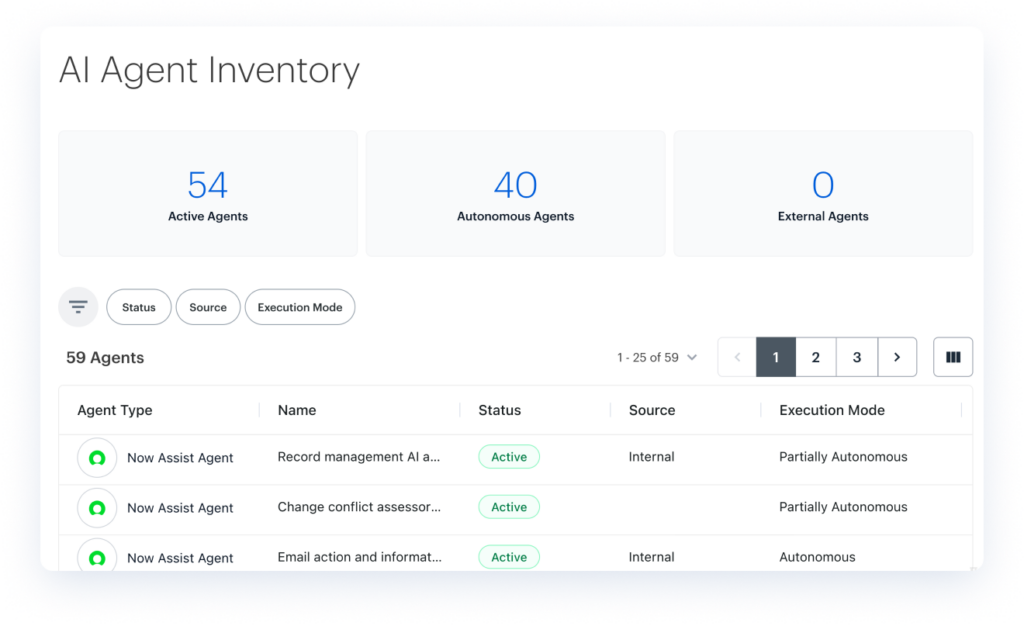Open the Change conflict assessor entry
1024x626 pixels.
[358, 507]
